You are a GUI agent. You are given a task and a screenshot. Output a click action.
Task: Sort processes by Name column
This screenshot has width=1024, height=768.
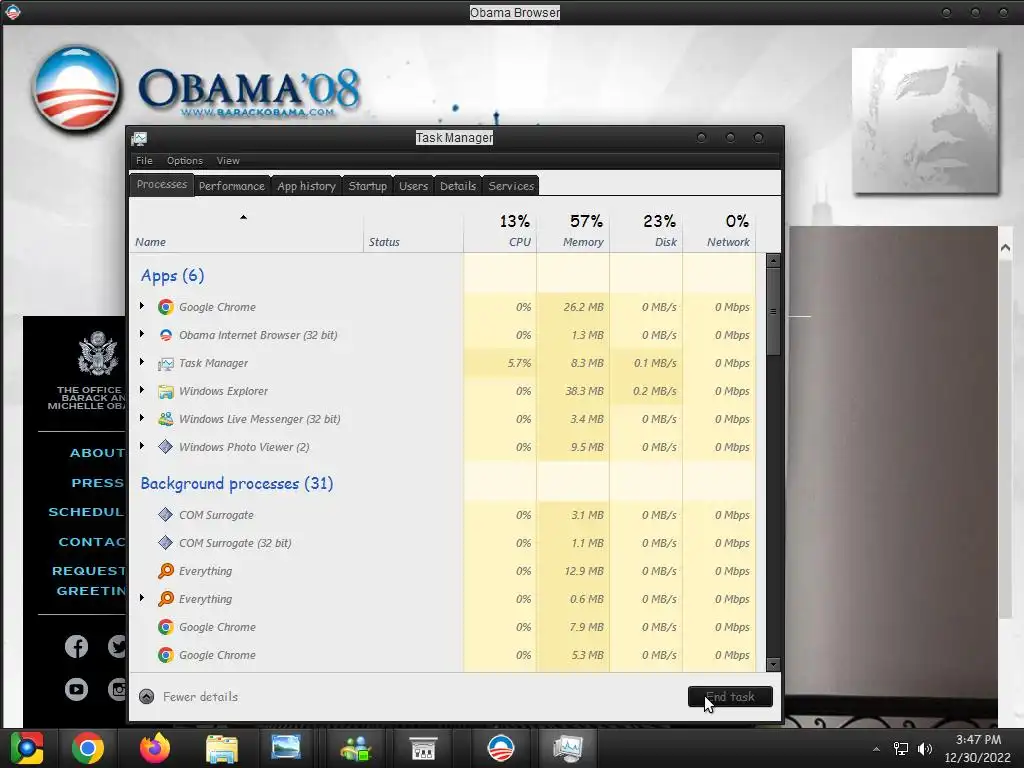[x=247, y=231]
